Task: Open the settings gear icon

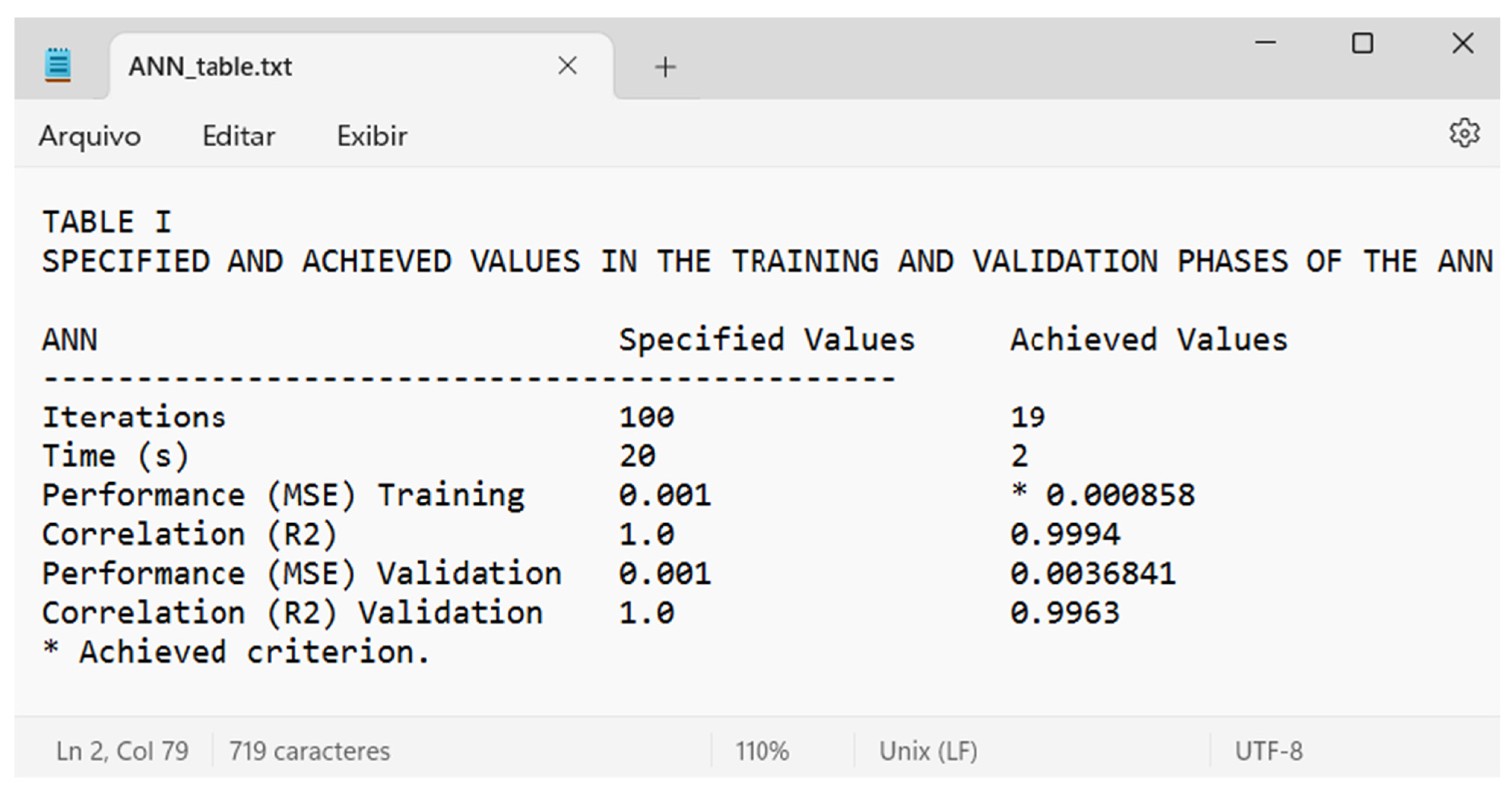Action: pos(1464,134)
